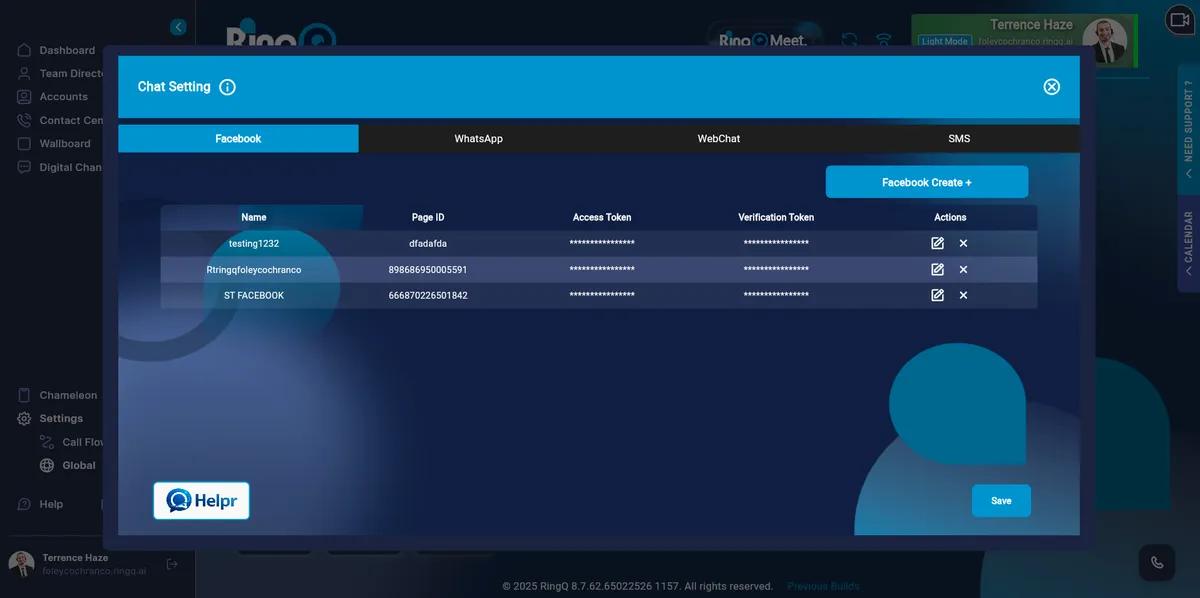Delete the ST FACEBOOK entry
This screenshot has width=1200, height=598.
963,295
